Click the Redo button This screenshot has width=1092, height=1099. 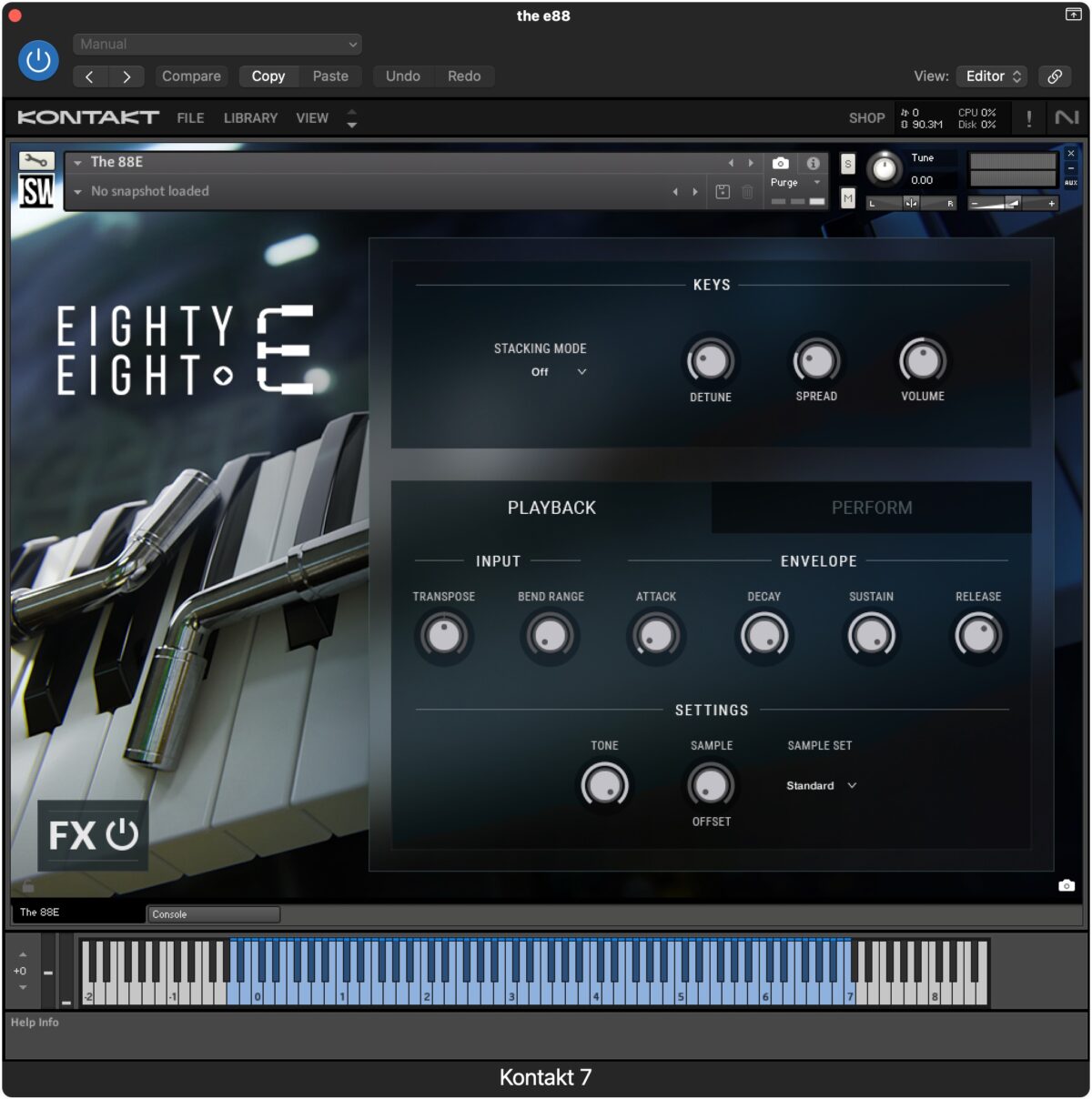[x=464, y=76]
